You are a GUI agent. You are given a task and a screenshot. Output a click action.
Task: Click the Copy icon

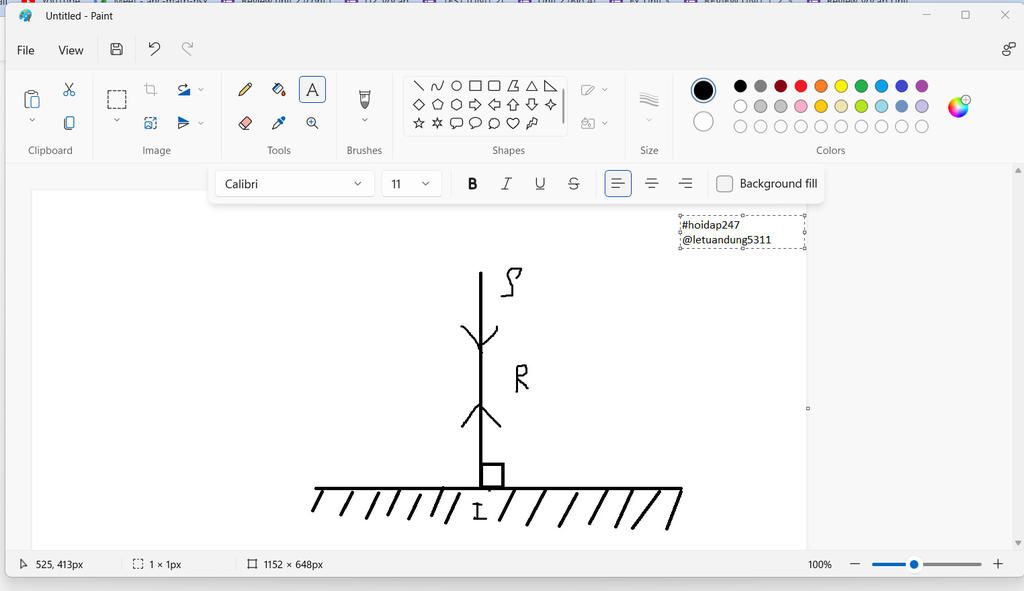click(69, 123)
